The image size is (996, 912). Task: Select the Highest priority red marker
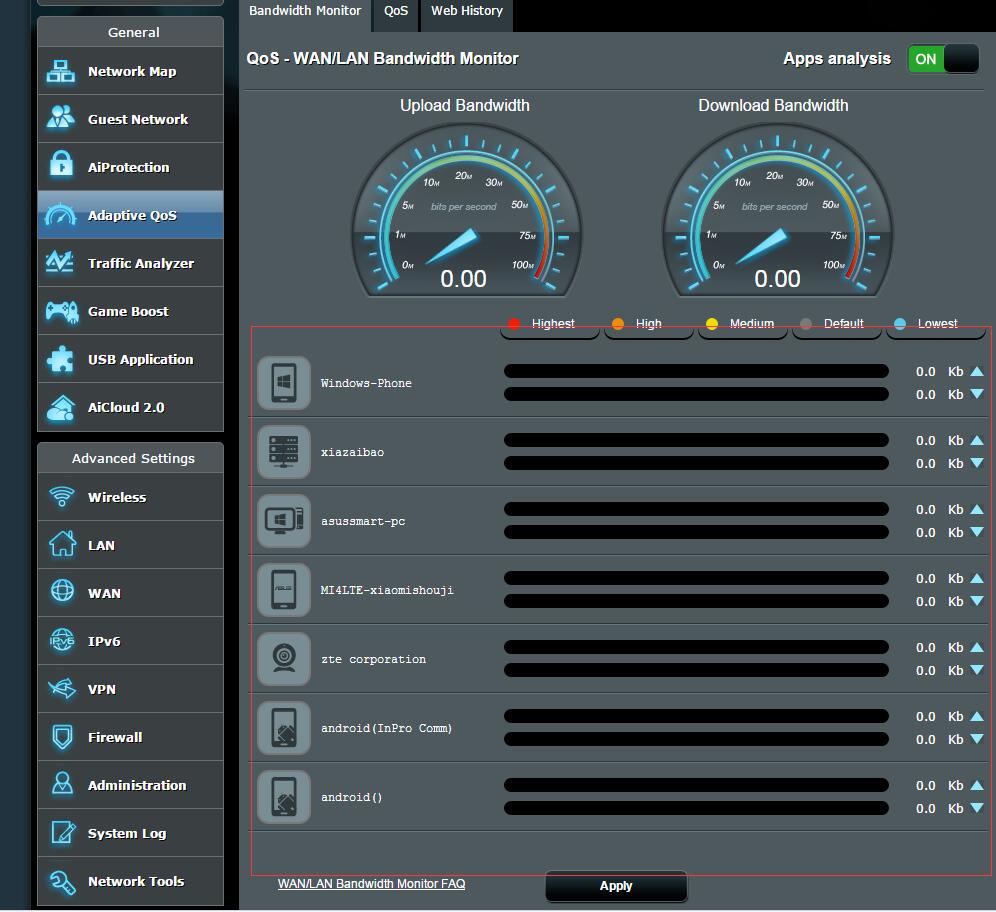514,324
